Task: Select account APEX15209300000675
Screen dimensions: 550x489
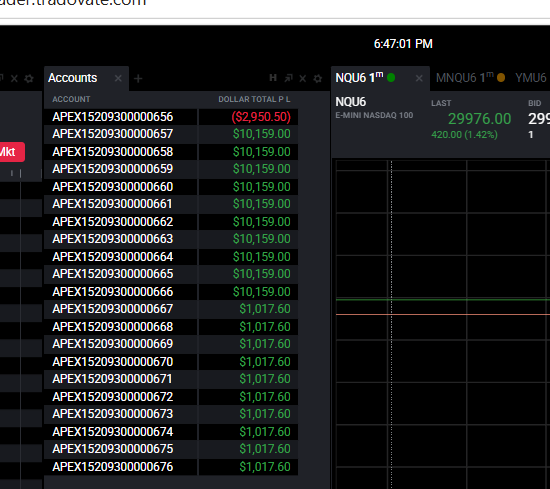Action: [x=113, y=449]
